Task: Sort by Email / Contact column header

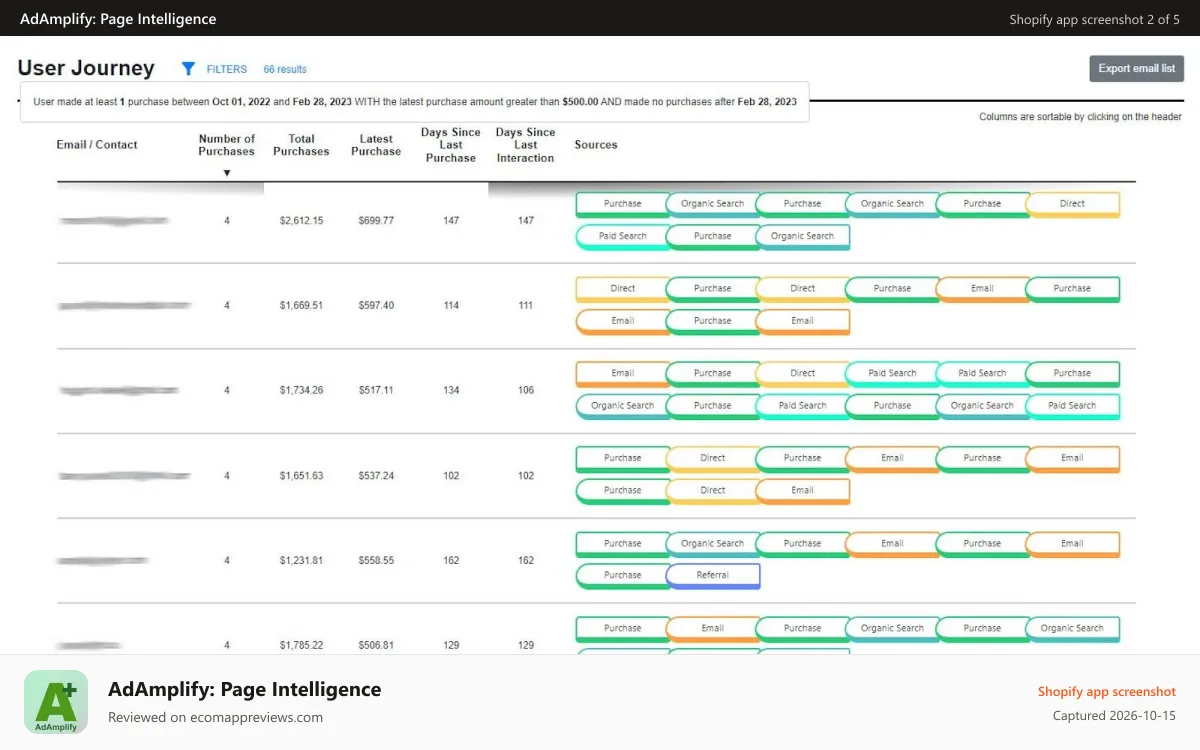Action: [x=97, y=145]
